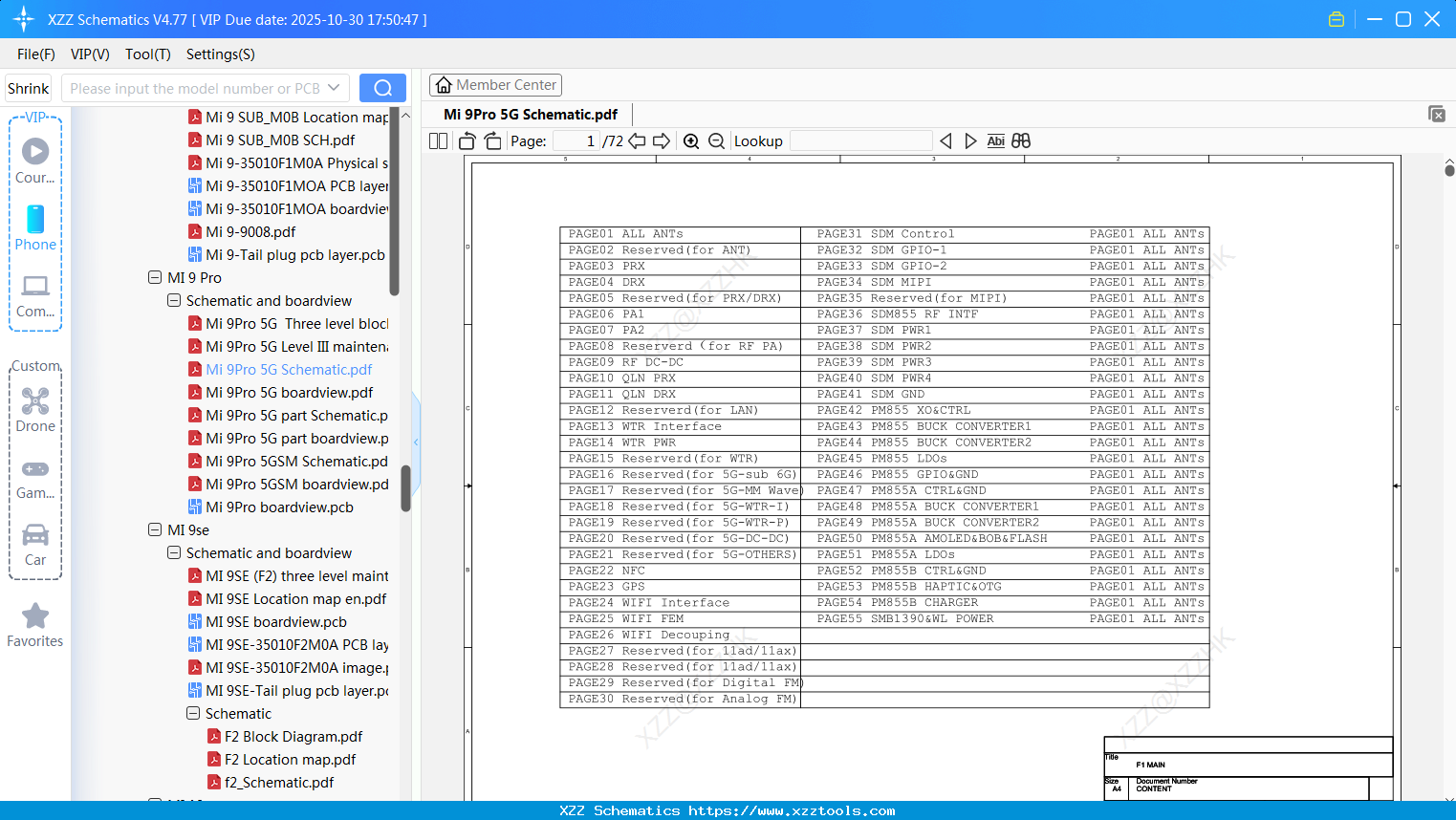Open the Settings(S) menu
The height and width of the screenshot is (820, 1456).
point(221,54)
